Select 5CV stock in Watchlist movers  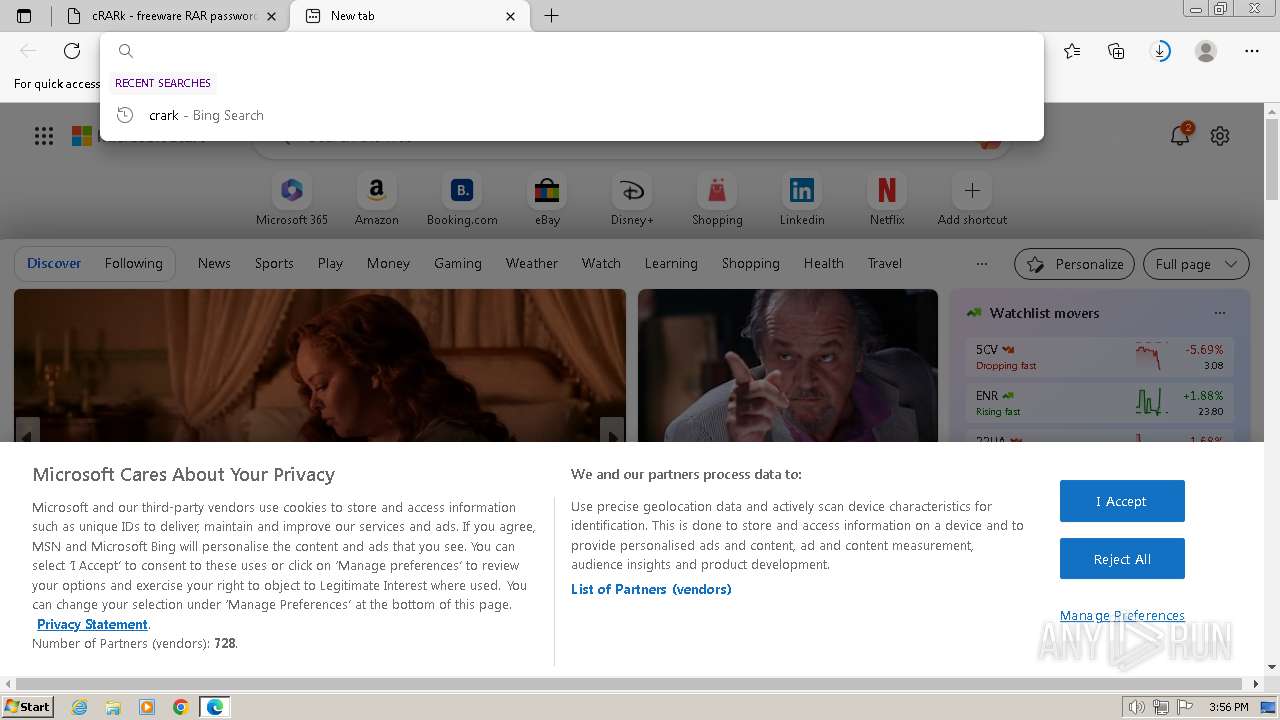point(1099,357)
